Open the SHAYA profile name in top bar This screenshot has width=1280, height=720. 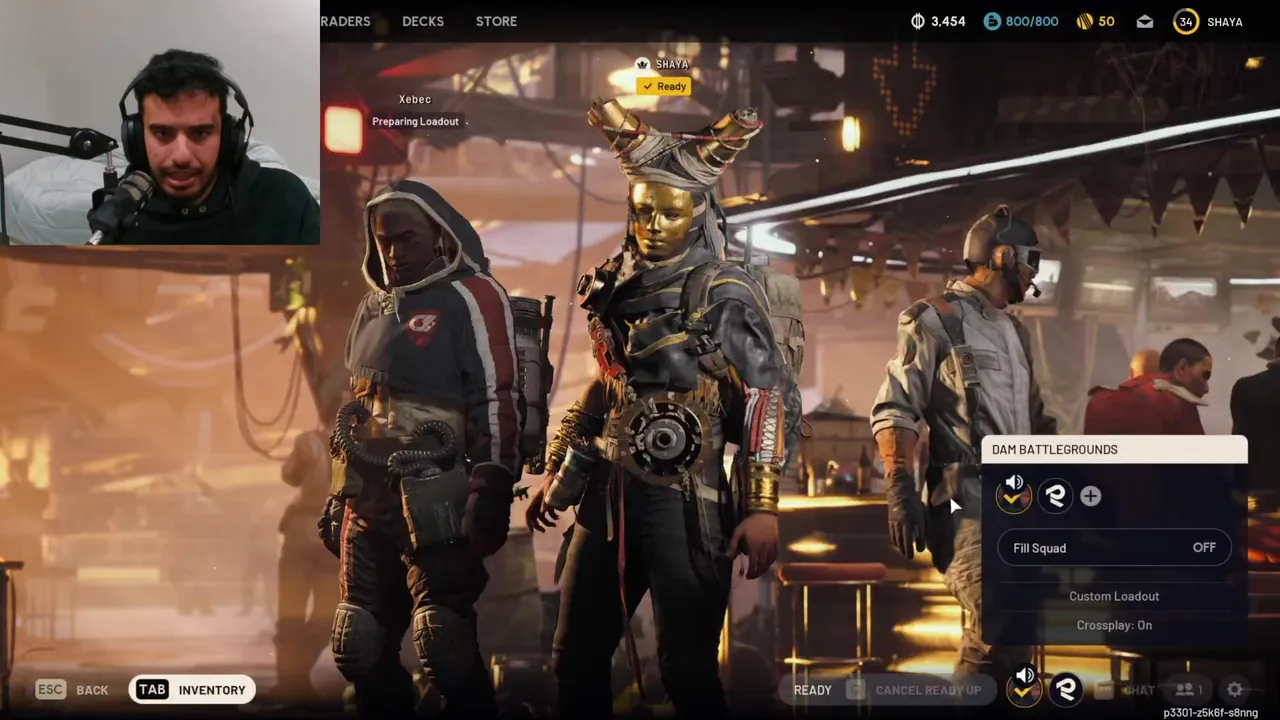[1225, 22]
